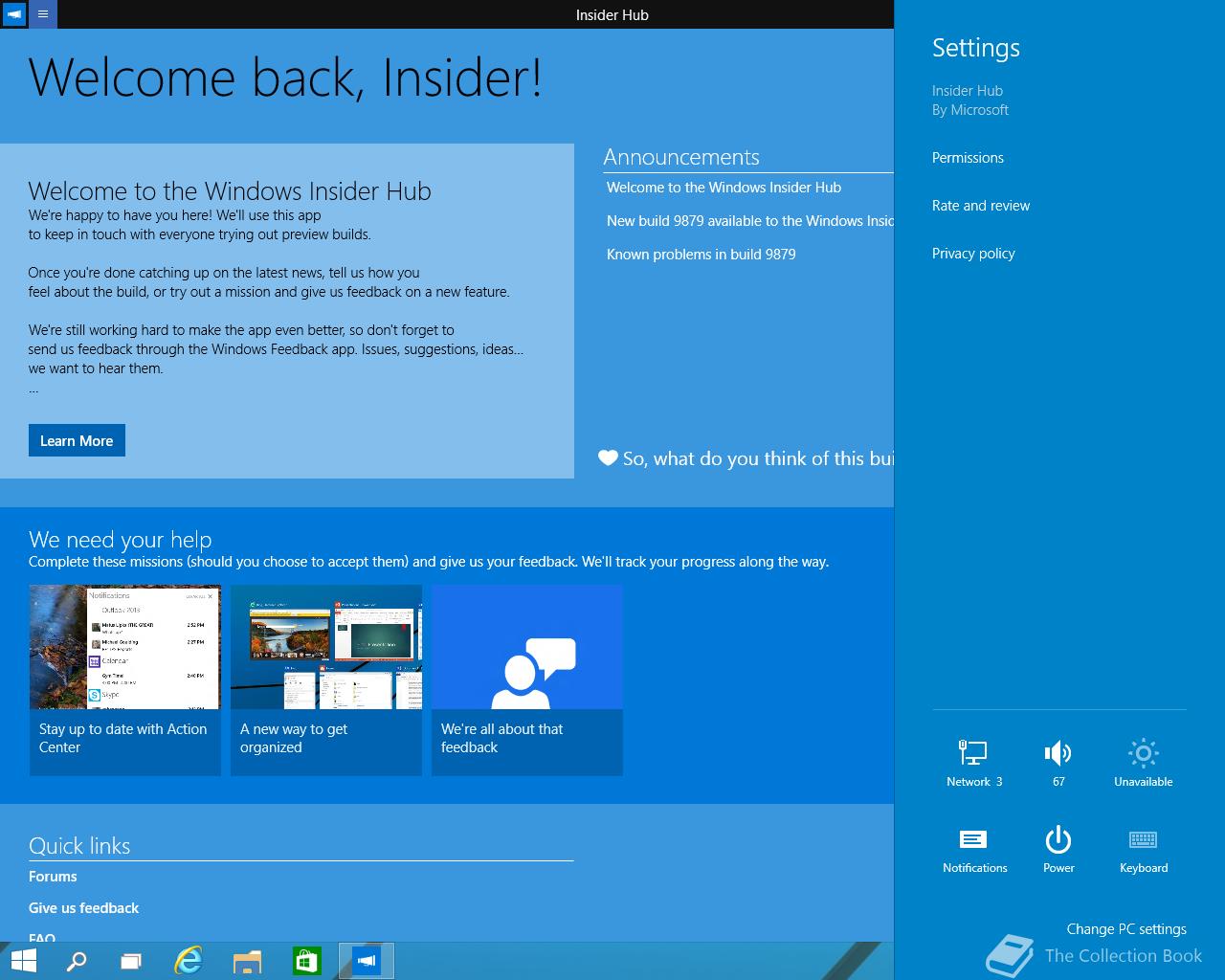This screenshot has width=1225, height=980.
Task: Click the Quick links heading
Action: click(x=79, y=846)
